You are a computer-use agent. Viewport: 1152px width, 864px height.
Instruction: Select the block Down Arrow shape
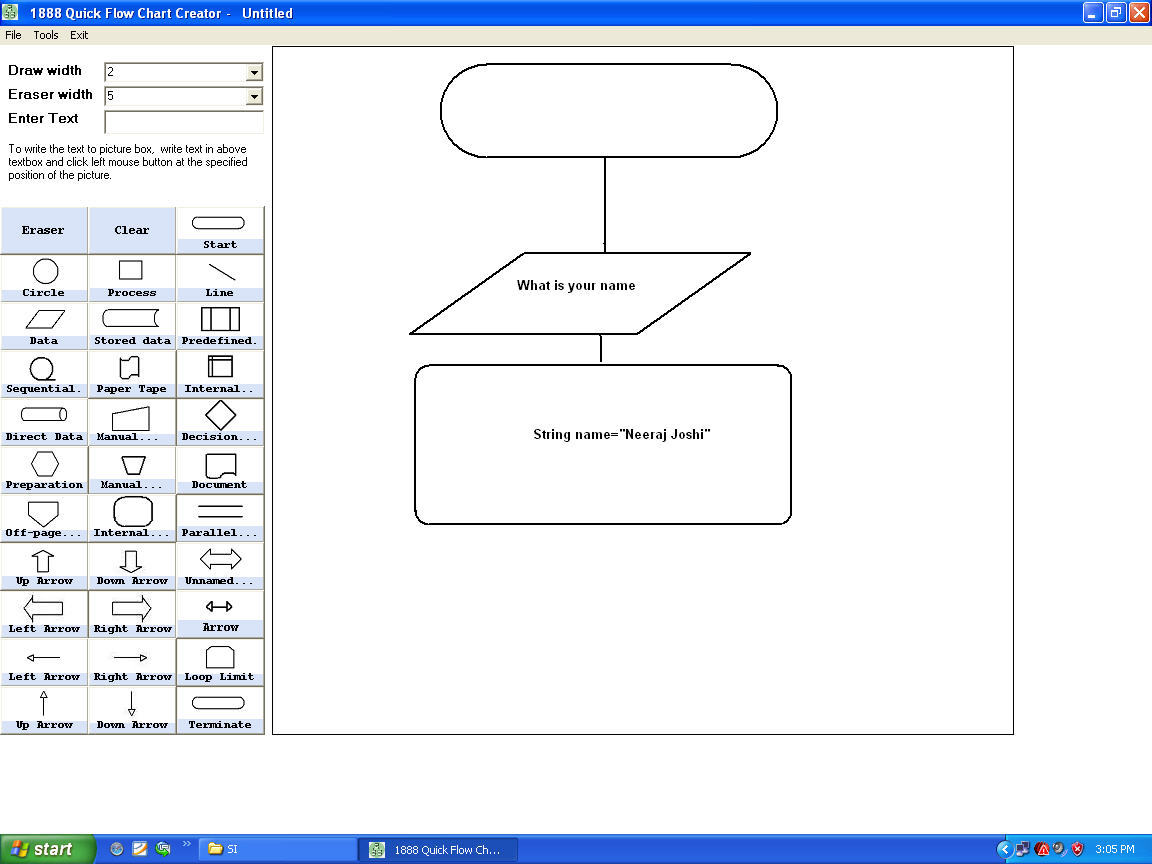(132, 566)
